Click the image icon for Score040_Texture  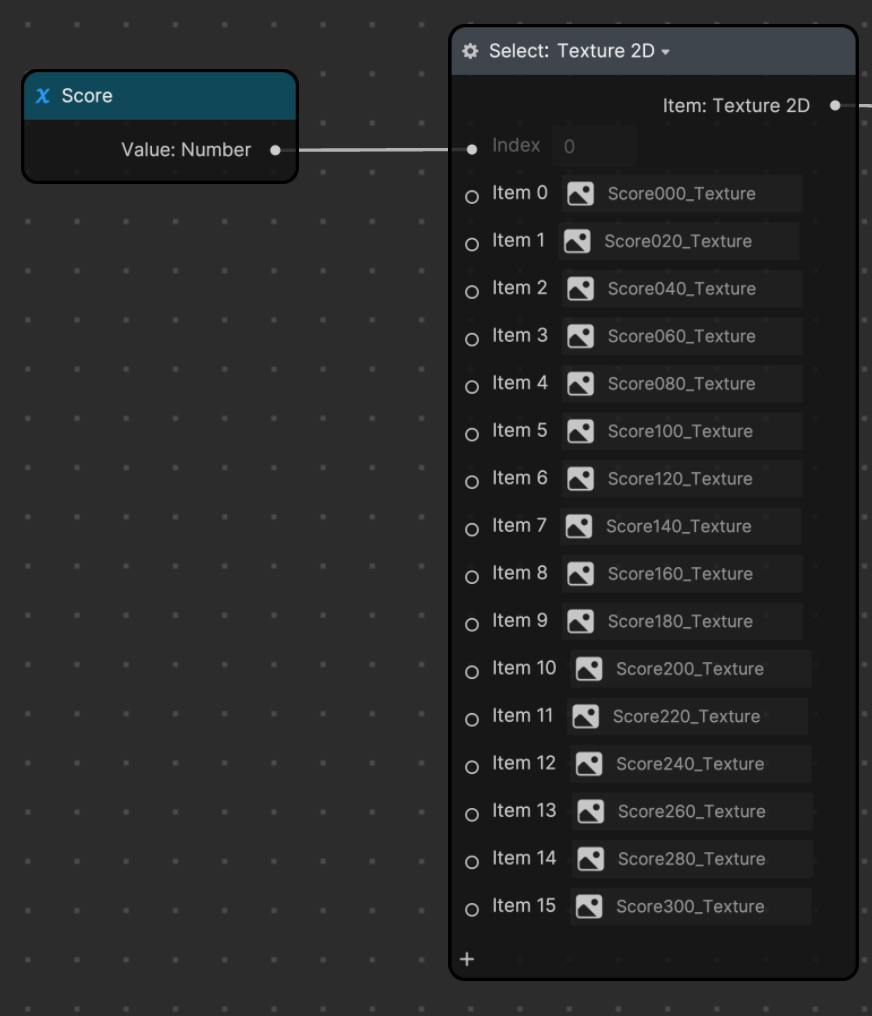(580, 288)
